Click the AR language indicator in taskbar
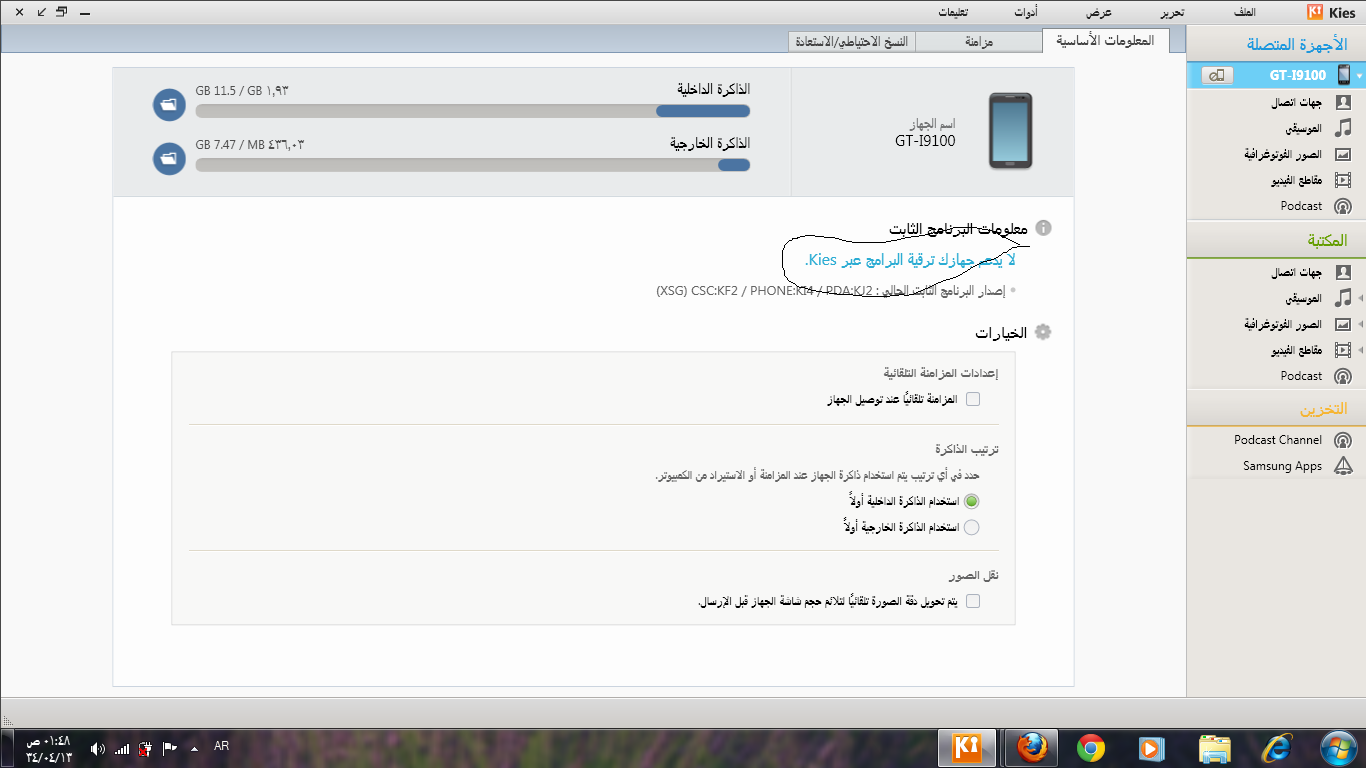Screen dimensions: 1366x768 221,746
